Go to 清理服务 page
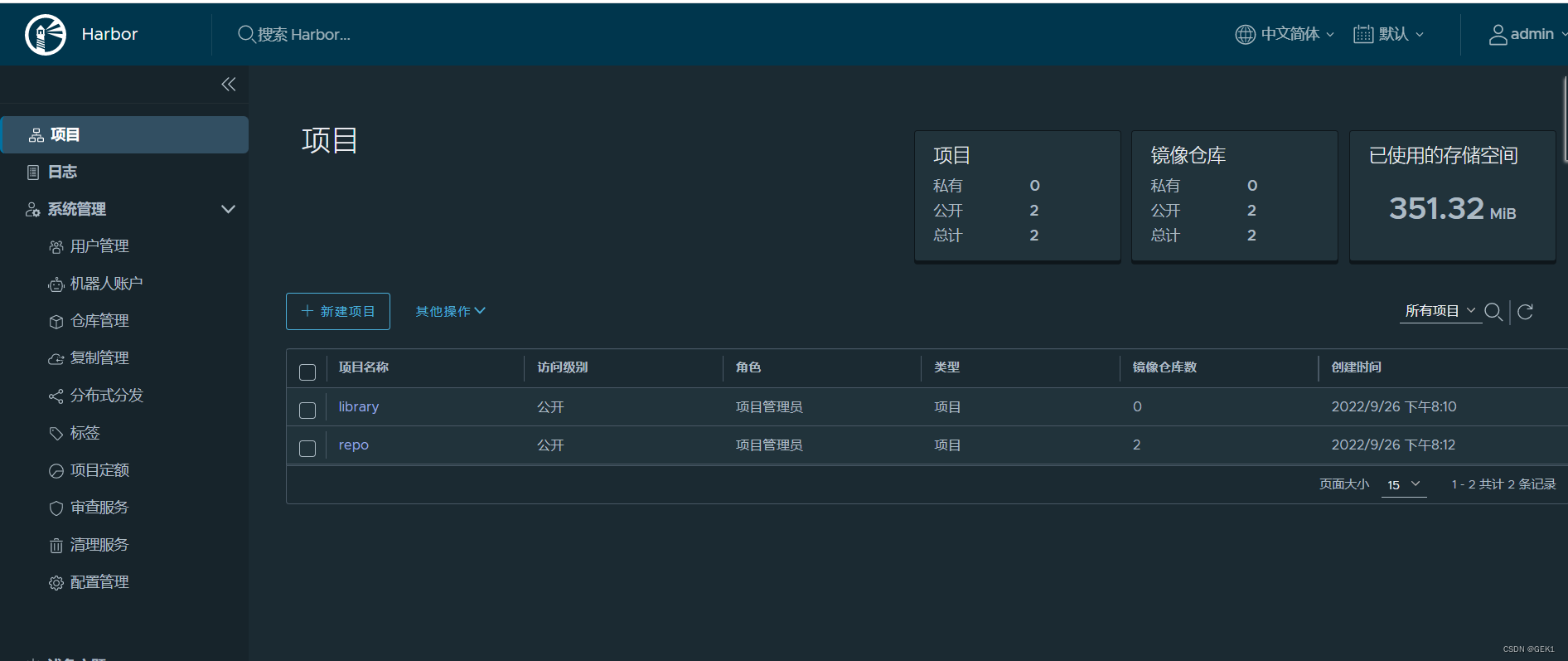The height and width of the screenshot is (661, 1568). click(x=99, y=545)
